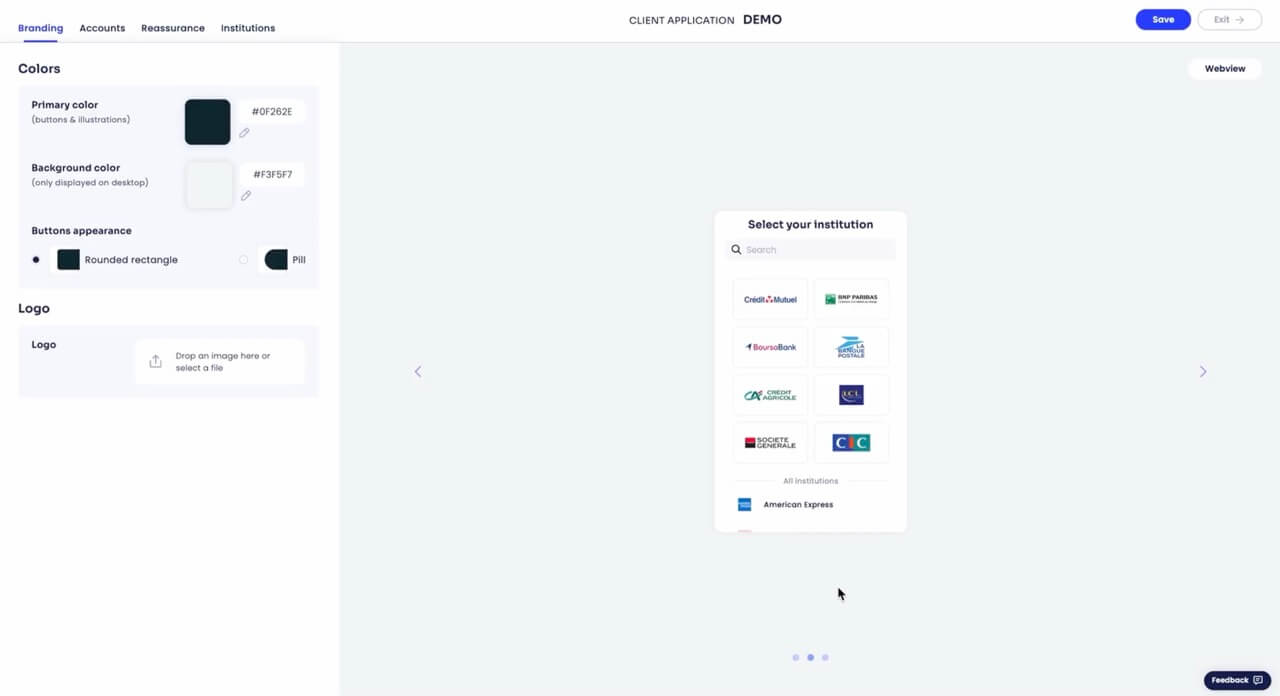Screen dimensions: 1280x696
Task: Select Pill buttons appearance radio
Action: (244, 260)
